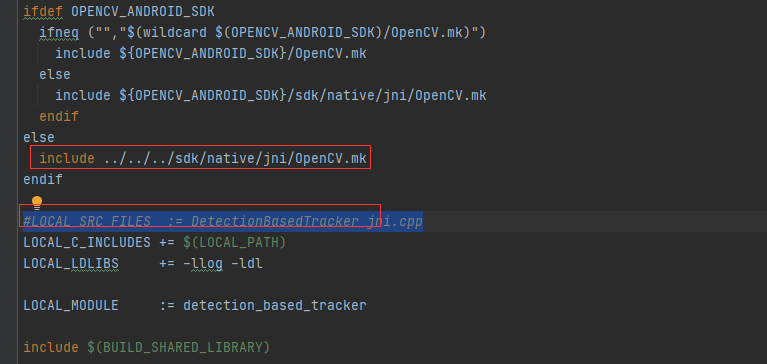Viewport: 767px width, 364px height.
Task: Click the LOCAL_C_INCLUDES variable
Action: click(x=87, y=242)
